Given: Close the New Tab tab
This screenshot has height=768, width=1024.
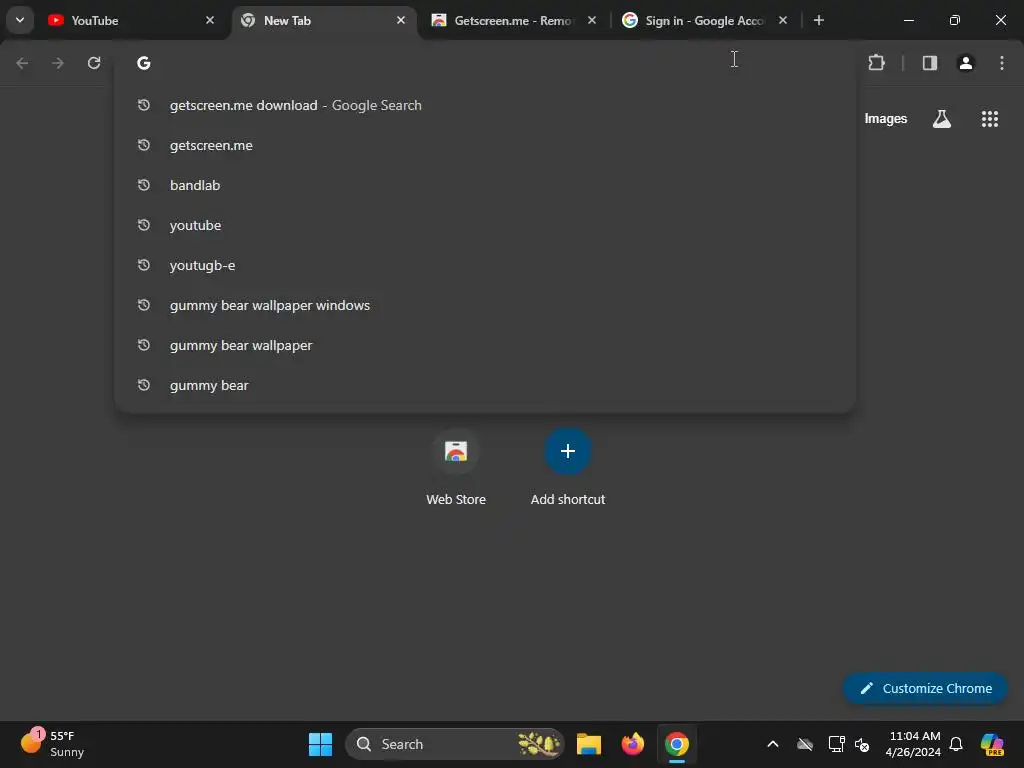Looking at the screenshot, I should (401, 20).
